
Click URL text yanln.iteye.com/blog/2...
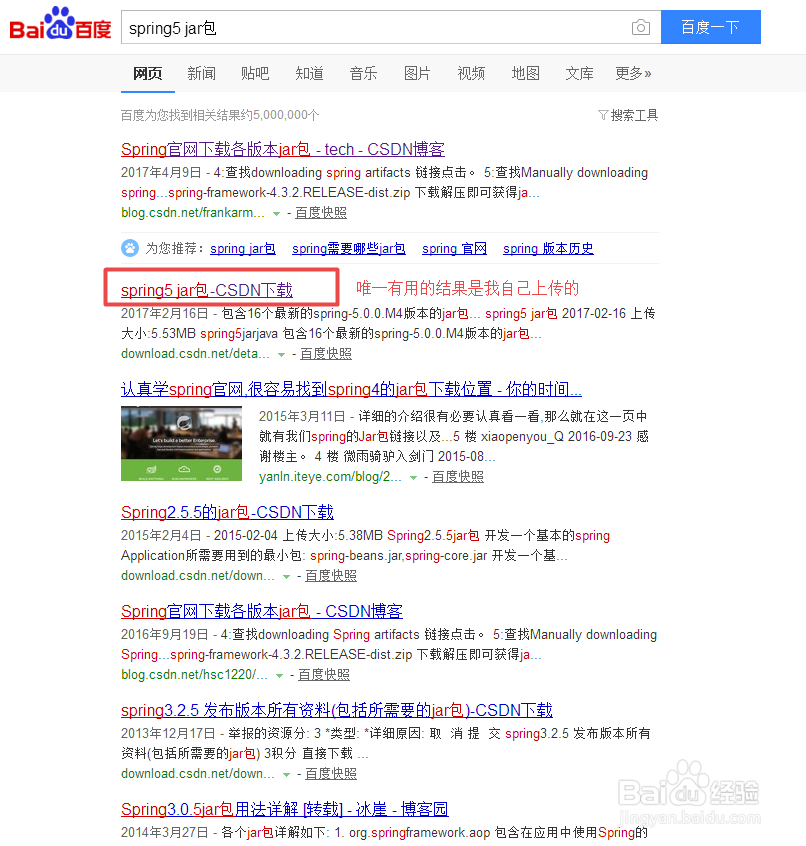coord(330,476)
